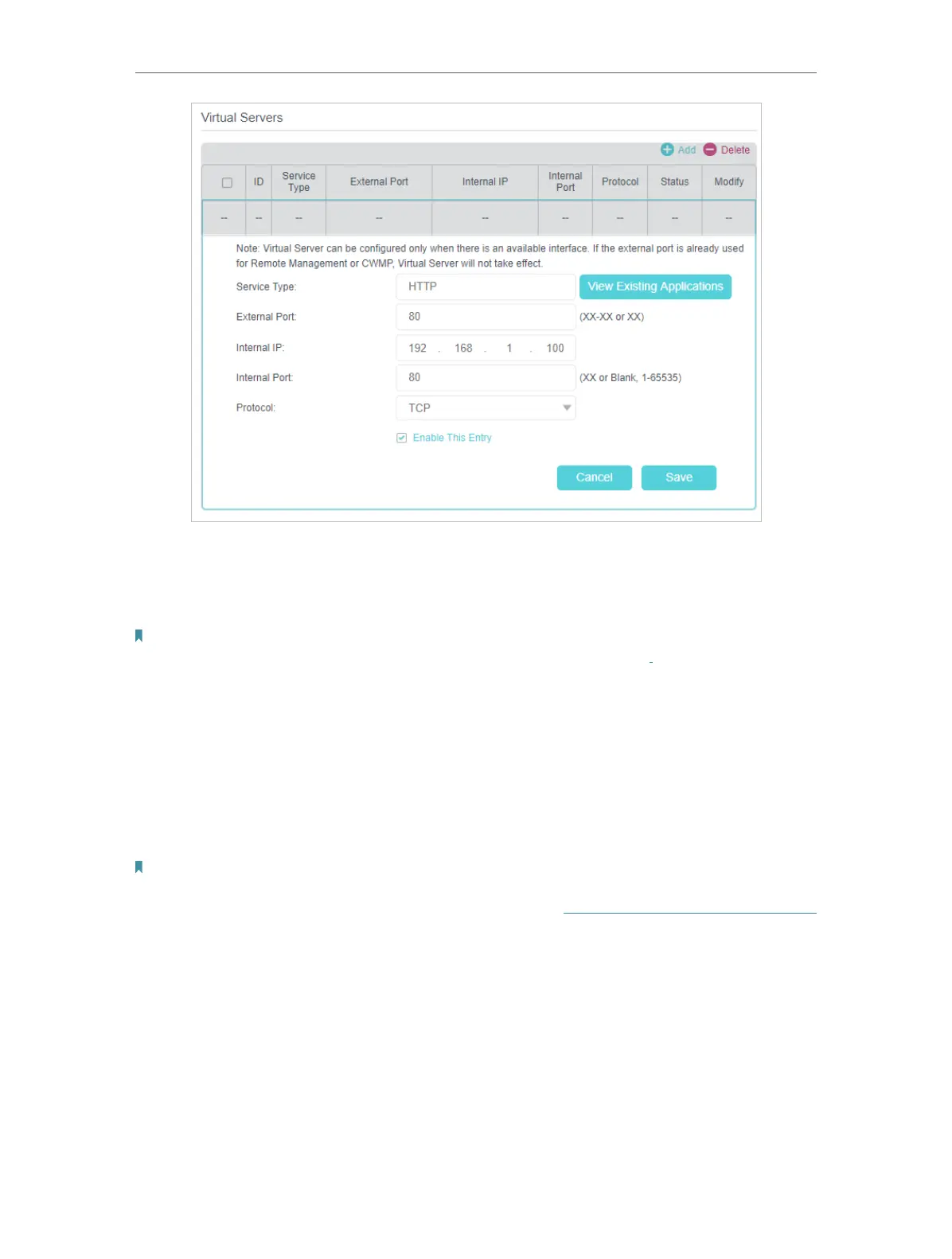Open the Protocol TCP dropdown
This screenshot has width=952, height=1259.
pos(486,407)
